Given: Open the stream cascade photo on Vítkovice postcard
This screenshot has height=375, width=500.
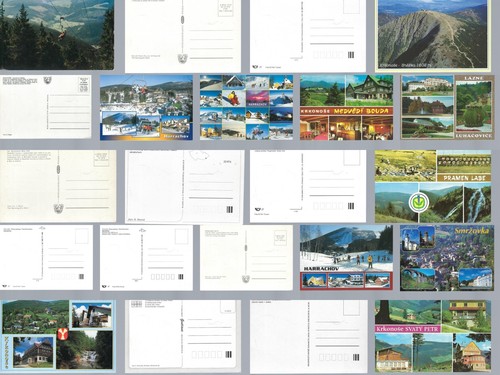Looking at the screenshot, I should (85, 349).
